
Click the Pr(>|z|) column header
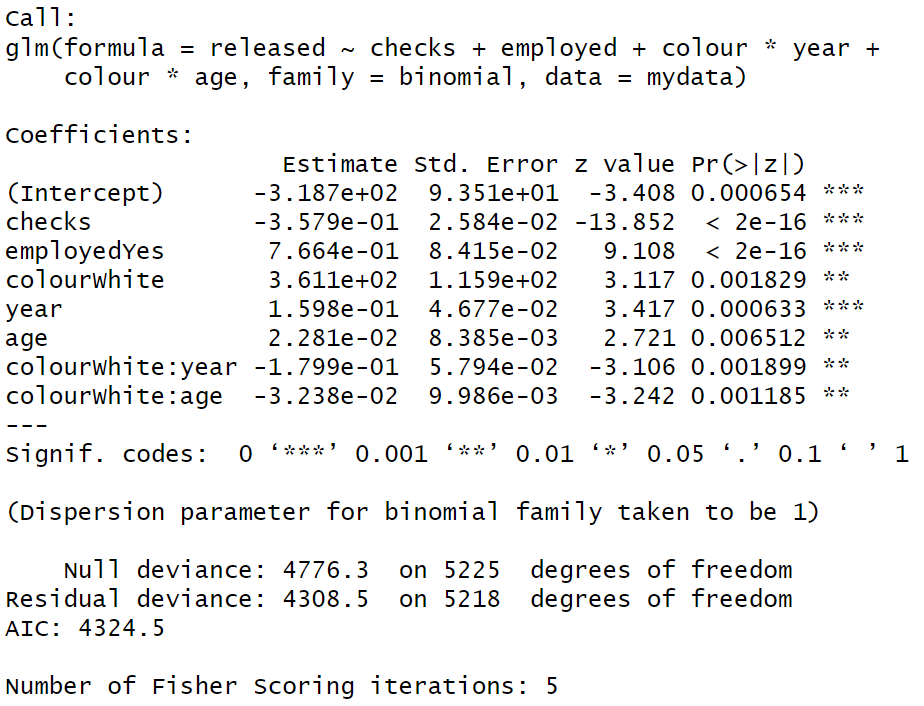748,164
